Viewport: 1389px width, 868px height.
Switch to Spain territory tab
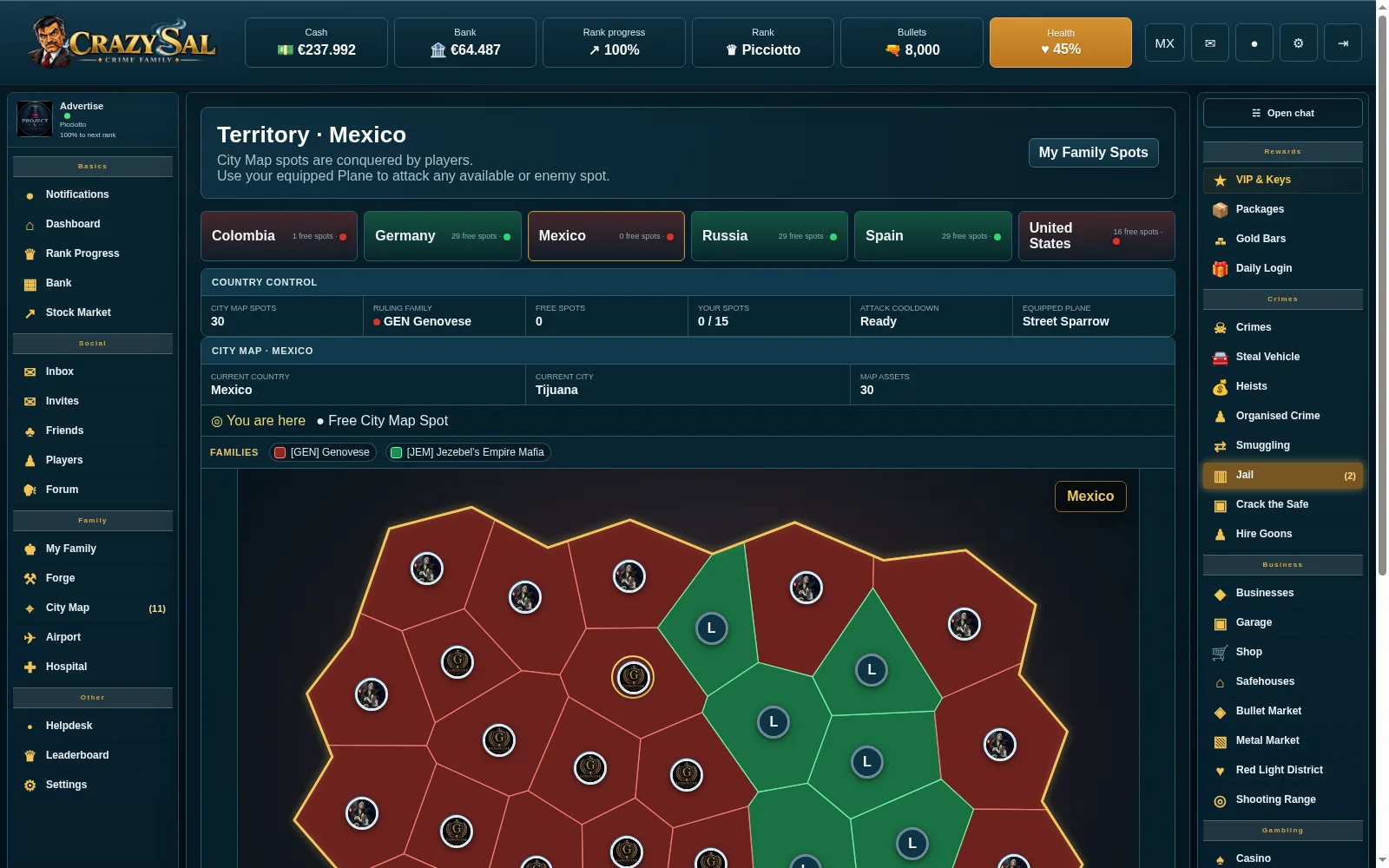coord(933,236)
